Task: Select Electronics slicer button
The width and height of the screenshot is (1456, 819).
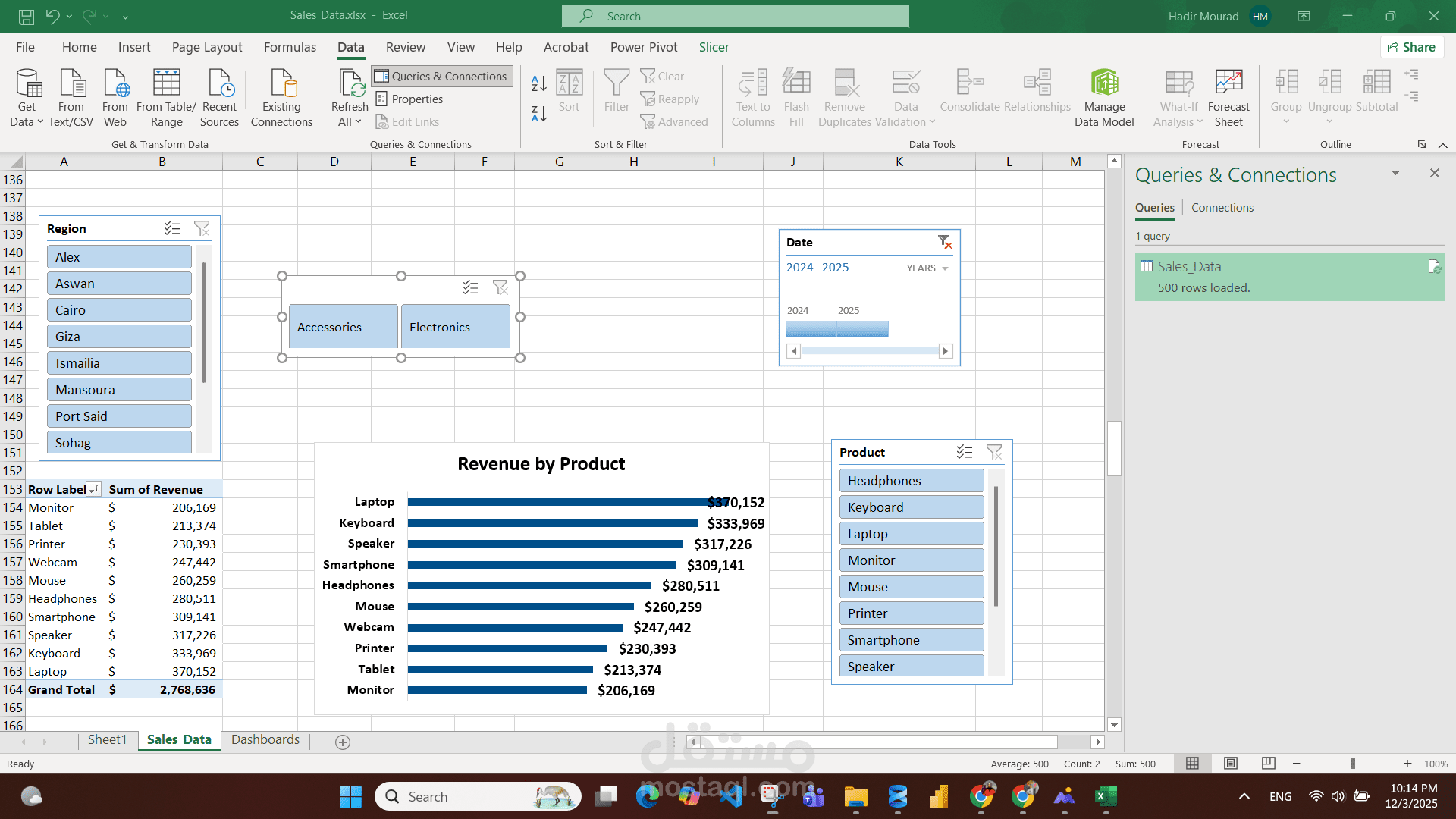Action: (x=455, y=327)
